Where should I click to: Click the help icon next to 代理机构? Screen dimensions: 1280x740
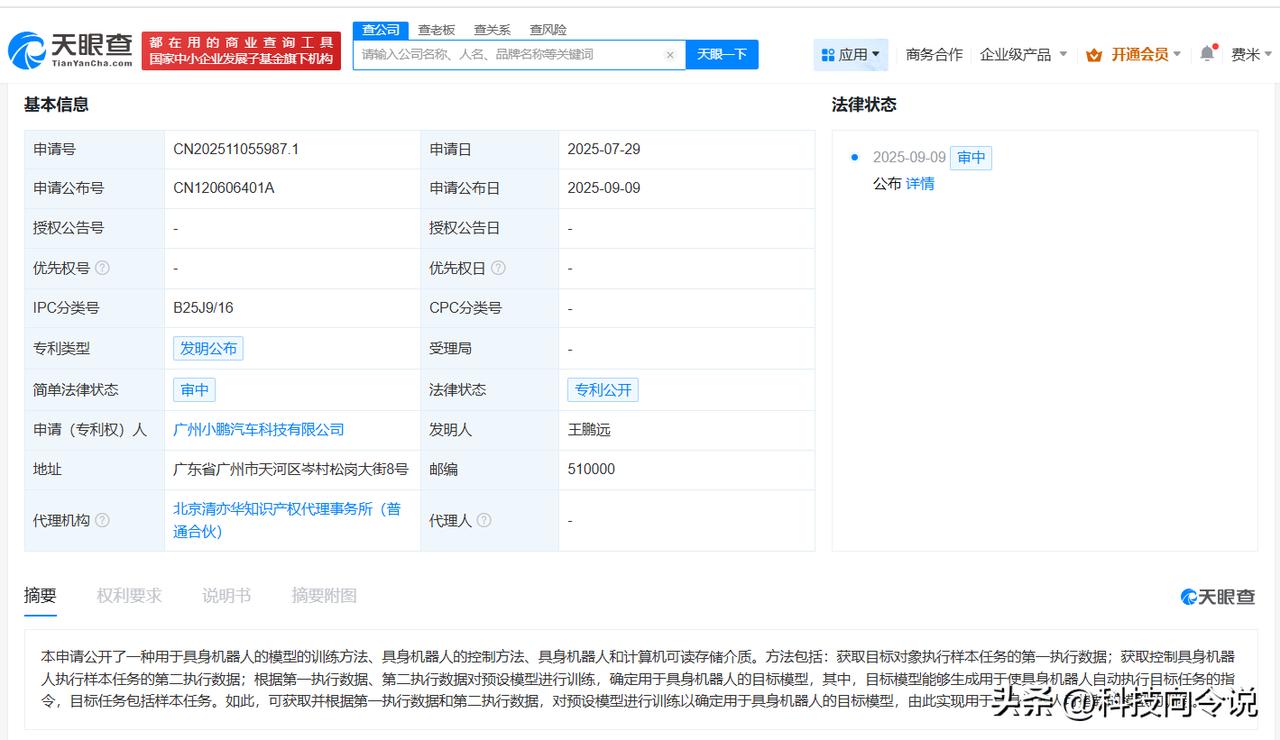102,520
